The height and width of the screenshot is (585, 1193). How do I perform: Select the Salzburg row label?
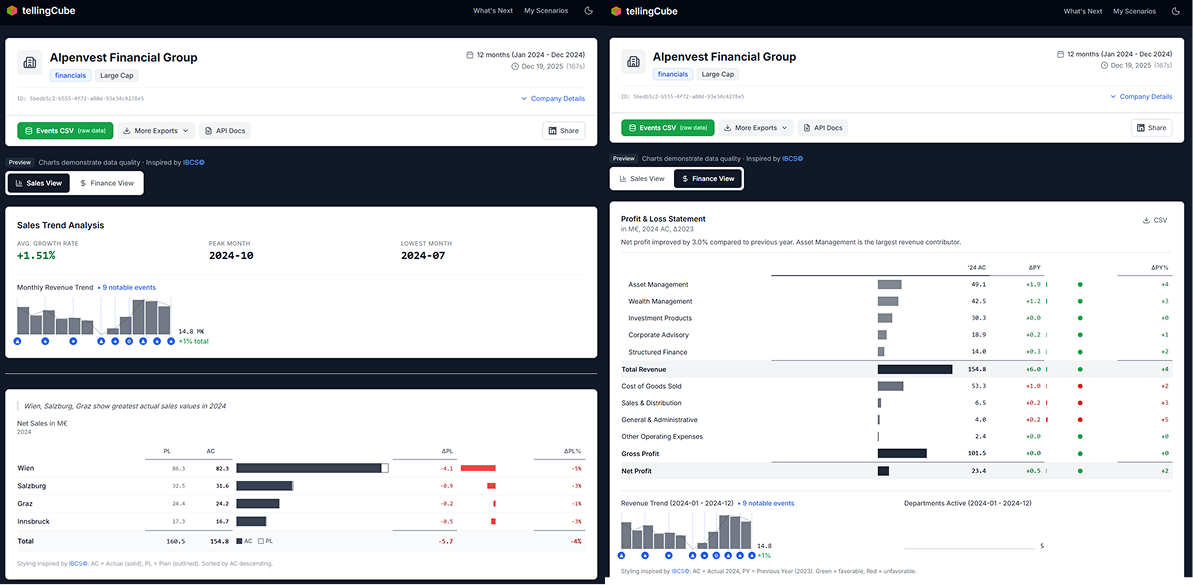[x=30, y=485]
